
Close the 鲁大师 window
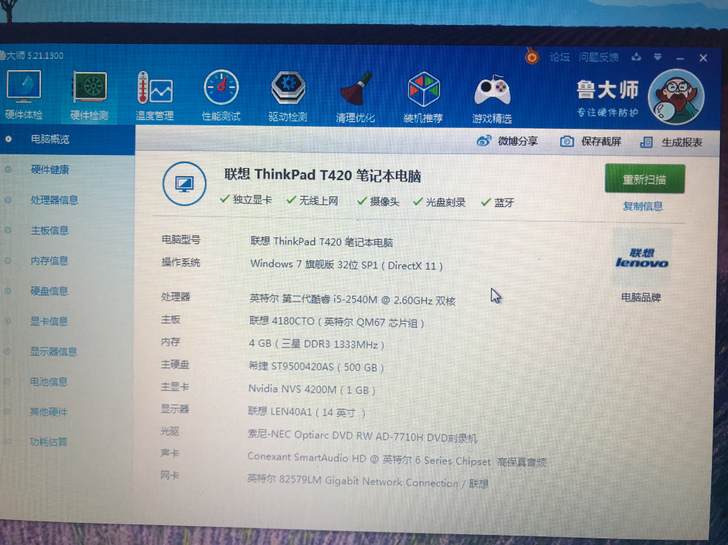coord(703,58)
